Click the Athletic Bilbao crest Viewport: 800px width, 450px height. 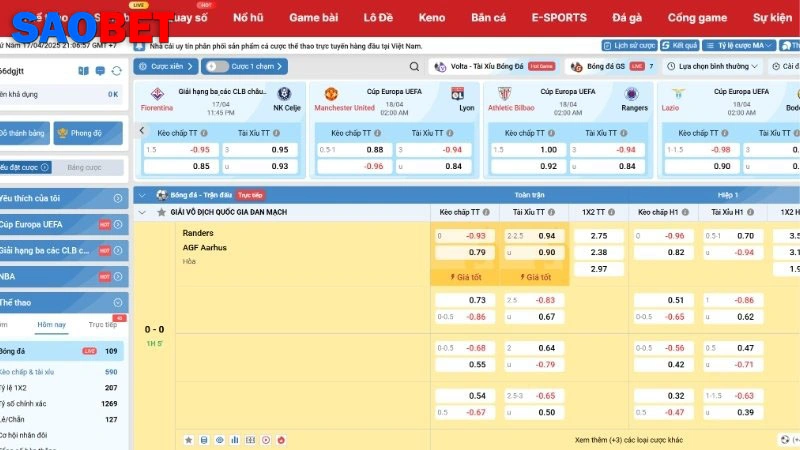(x=505, y=94)
